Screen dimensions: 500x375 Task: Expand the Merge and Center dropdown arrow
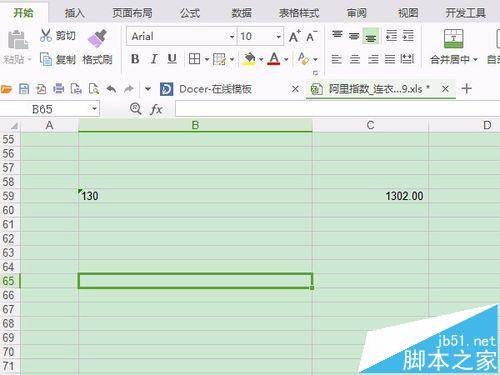[475, 60]
